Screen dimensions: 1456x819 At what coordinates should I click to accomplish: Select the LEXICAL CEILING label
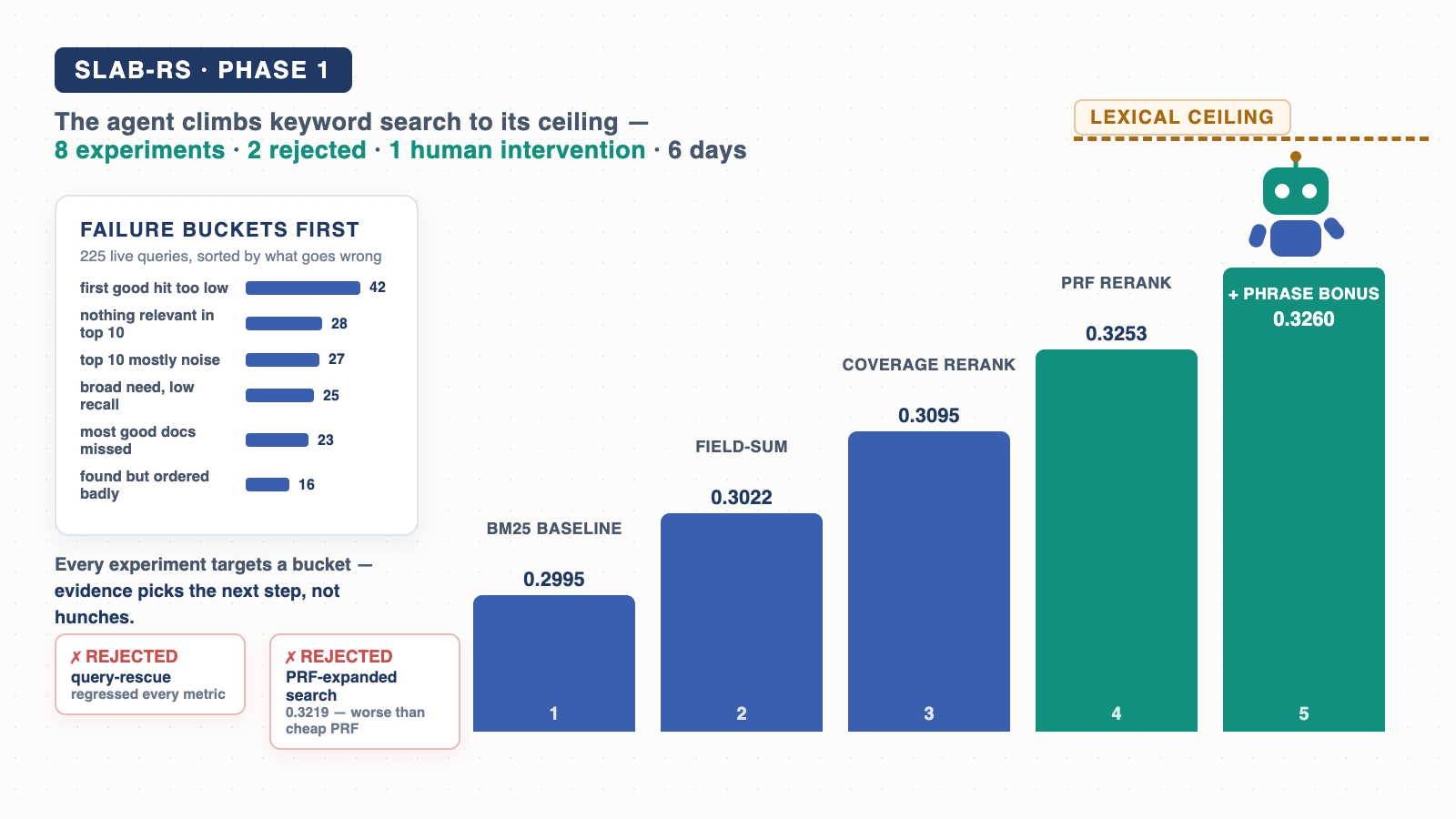tap(1182, 117)
